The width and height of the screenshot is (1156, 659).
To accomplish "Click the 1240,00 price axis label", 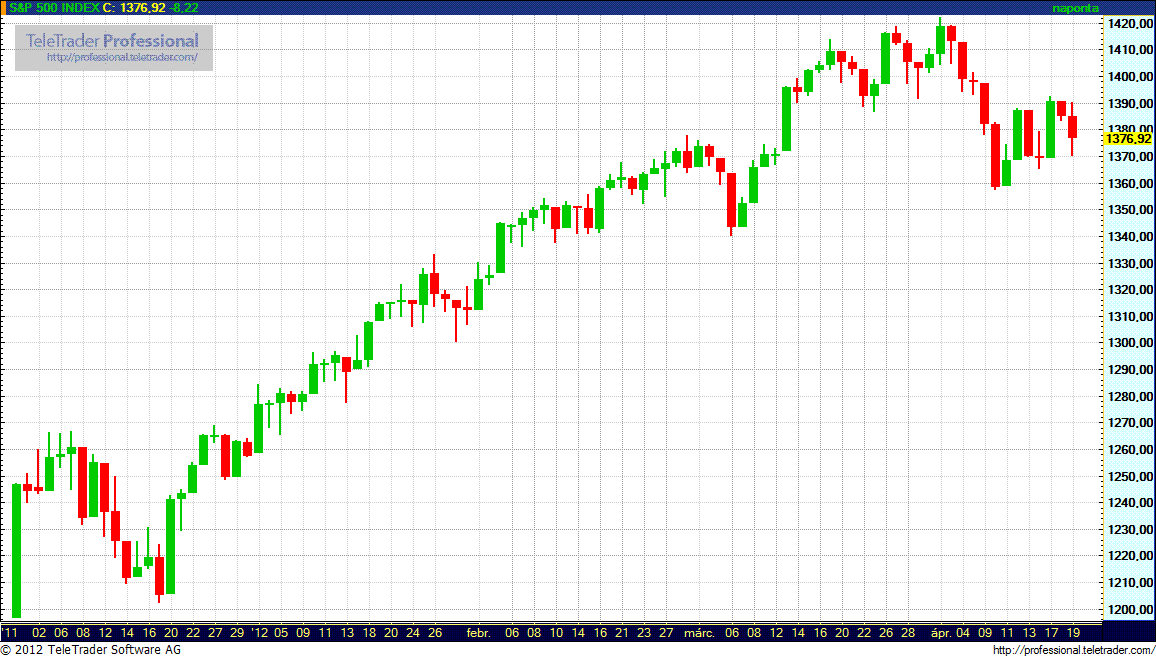I will 1129,503.
